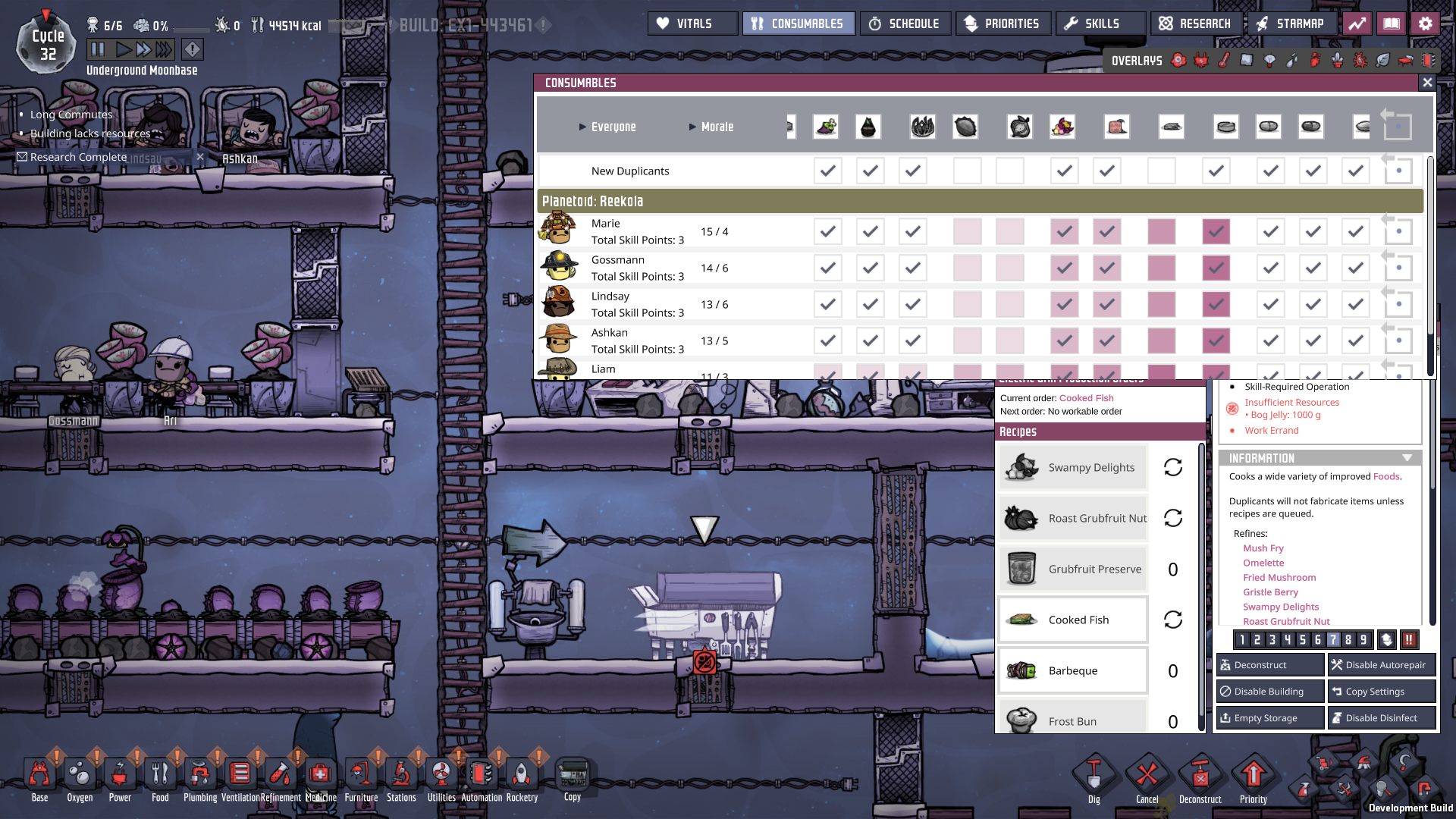The height and width of the screenshot is (819, 1456).
Task: Collapse the Information panel section
Action: click(x=1407, y=458)
